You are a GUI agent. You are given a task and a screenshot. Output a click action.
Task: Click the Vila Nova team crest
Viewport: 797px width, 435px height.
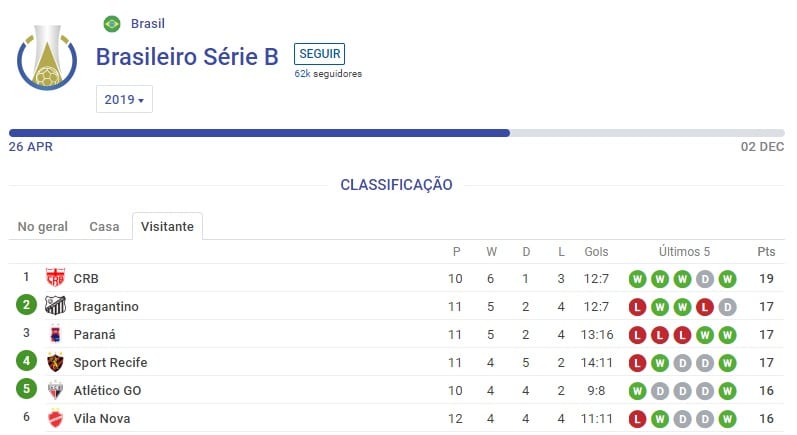(55, 418)
